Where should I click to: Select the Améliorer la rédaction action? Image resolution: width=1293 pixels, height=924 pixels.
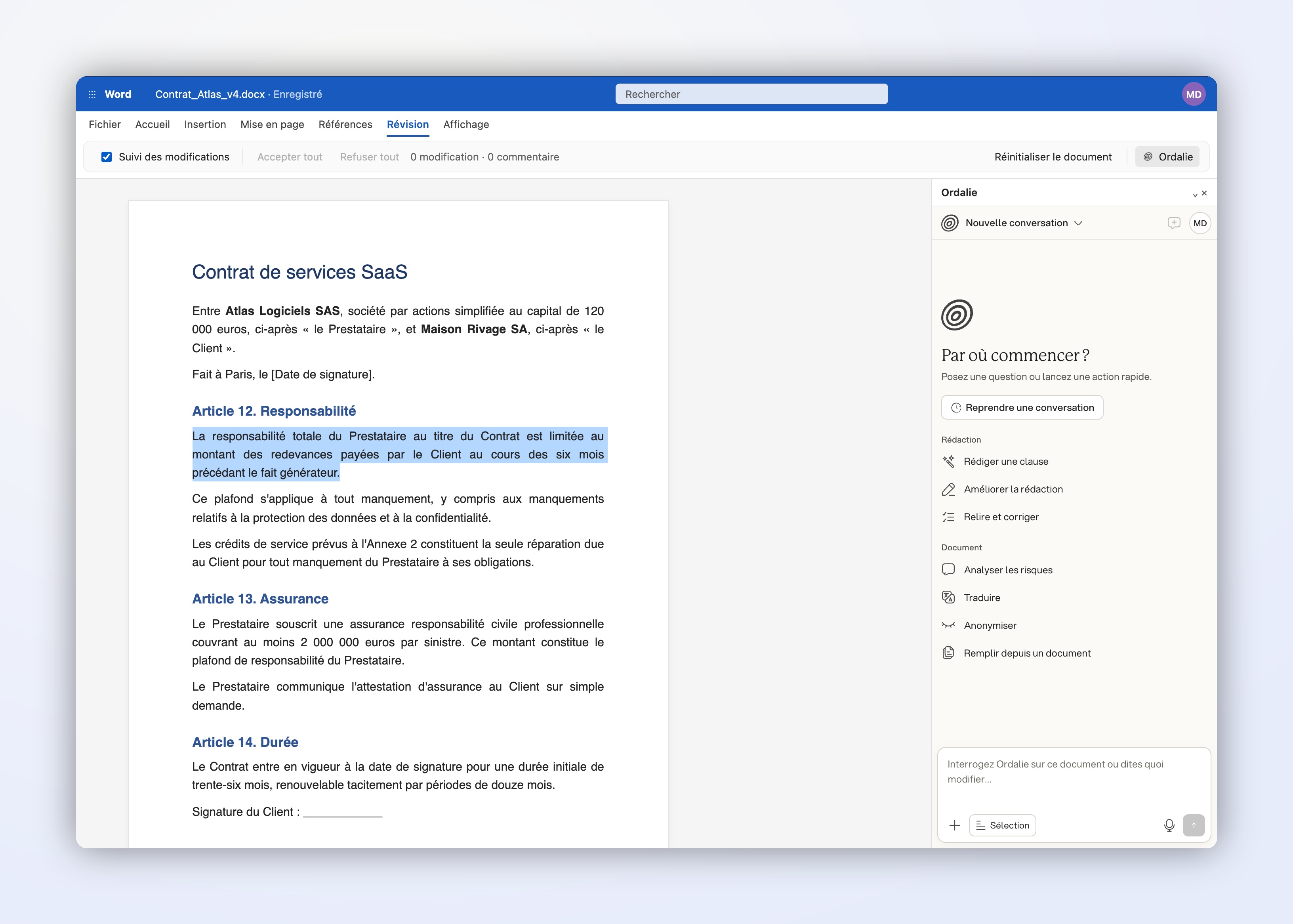tap(1003, 489)
